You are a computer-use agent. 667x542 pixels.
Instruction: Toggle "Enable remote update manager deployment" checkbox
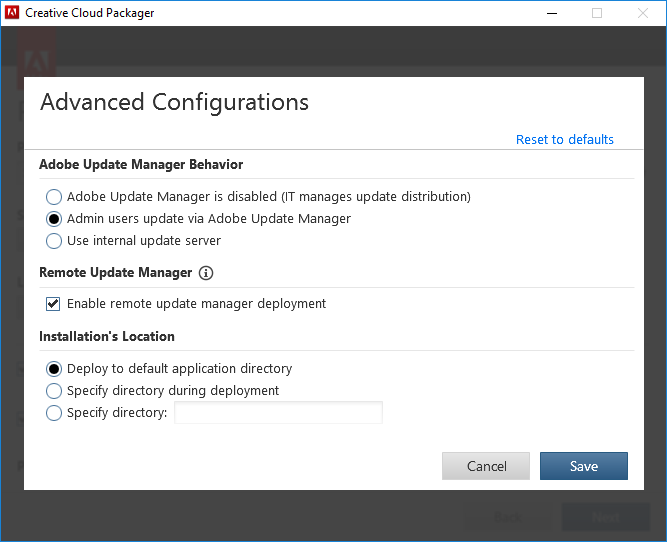click(x=54, y=304)
